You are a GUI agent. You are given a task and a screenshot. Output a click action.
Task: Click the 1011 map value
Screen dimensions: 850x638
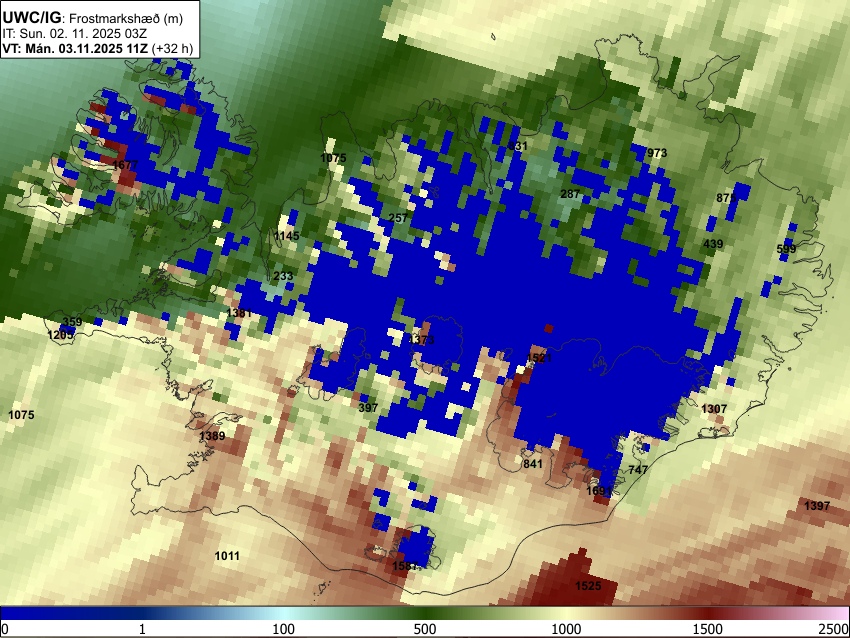227,556
